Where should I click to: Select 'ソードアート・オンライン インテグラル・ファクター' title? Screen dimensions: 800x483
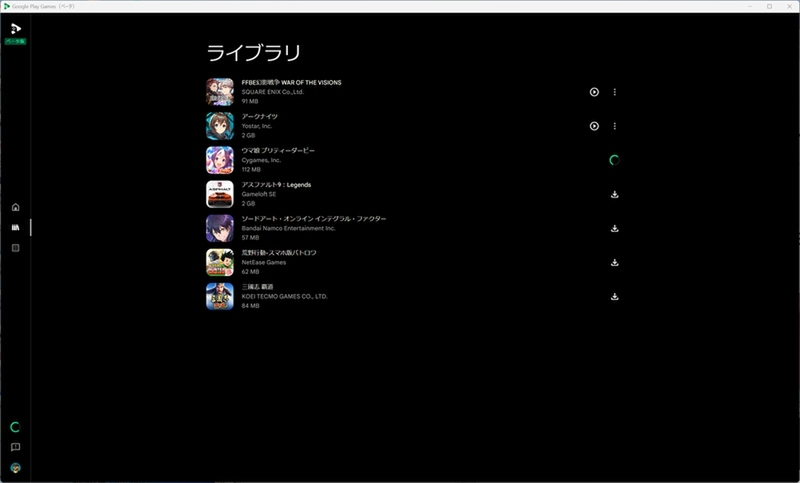314,219
